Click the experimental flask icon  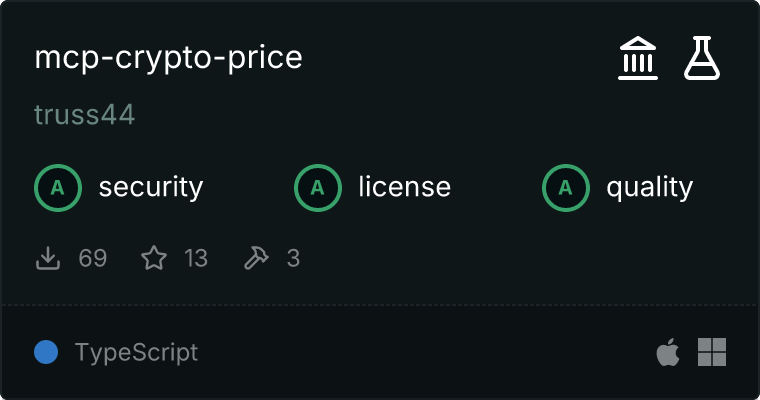pos(702,59)
